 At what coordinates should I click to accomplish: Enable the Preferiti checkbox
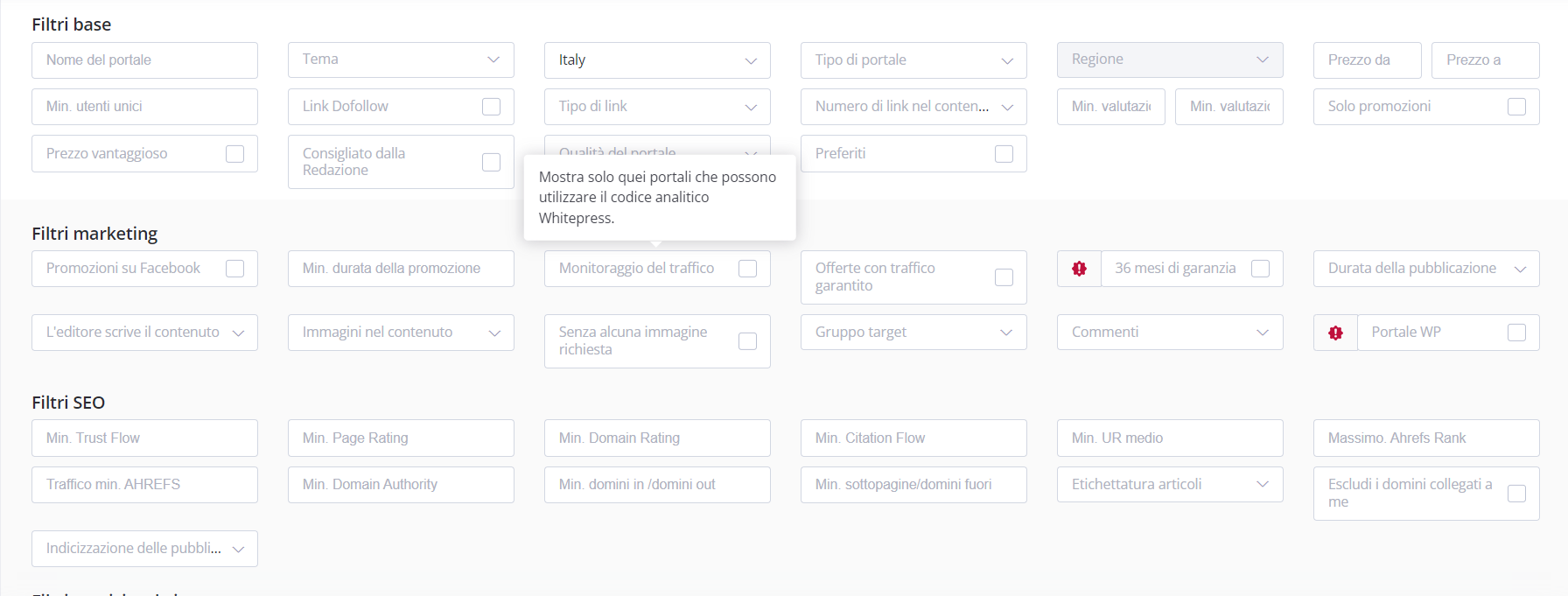click(x=1004, y=154)
